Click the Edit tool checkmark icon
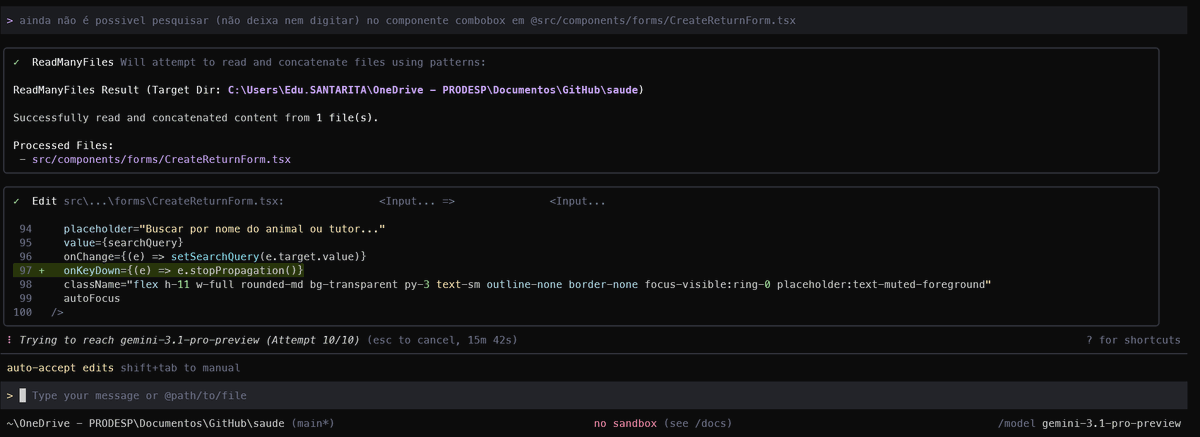 pos(17,201)
